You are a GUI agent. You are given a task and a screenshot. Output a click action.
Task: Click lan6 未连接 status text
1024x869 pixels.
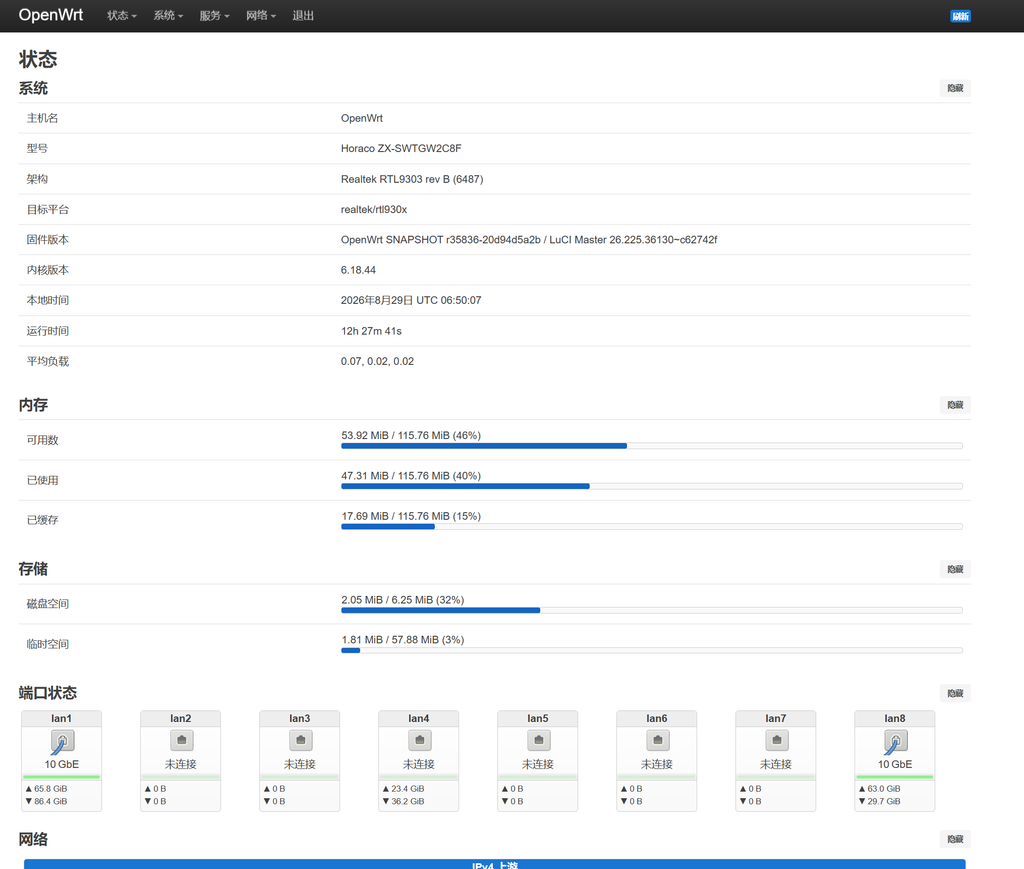click(x=656, y=765)
